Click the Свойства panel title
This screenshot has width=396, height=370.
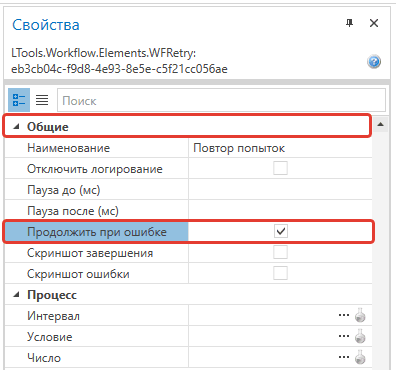(46, 25)
